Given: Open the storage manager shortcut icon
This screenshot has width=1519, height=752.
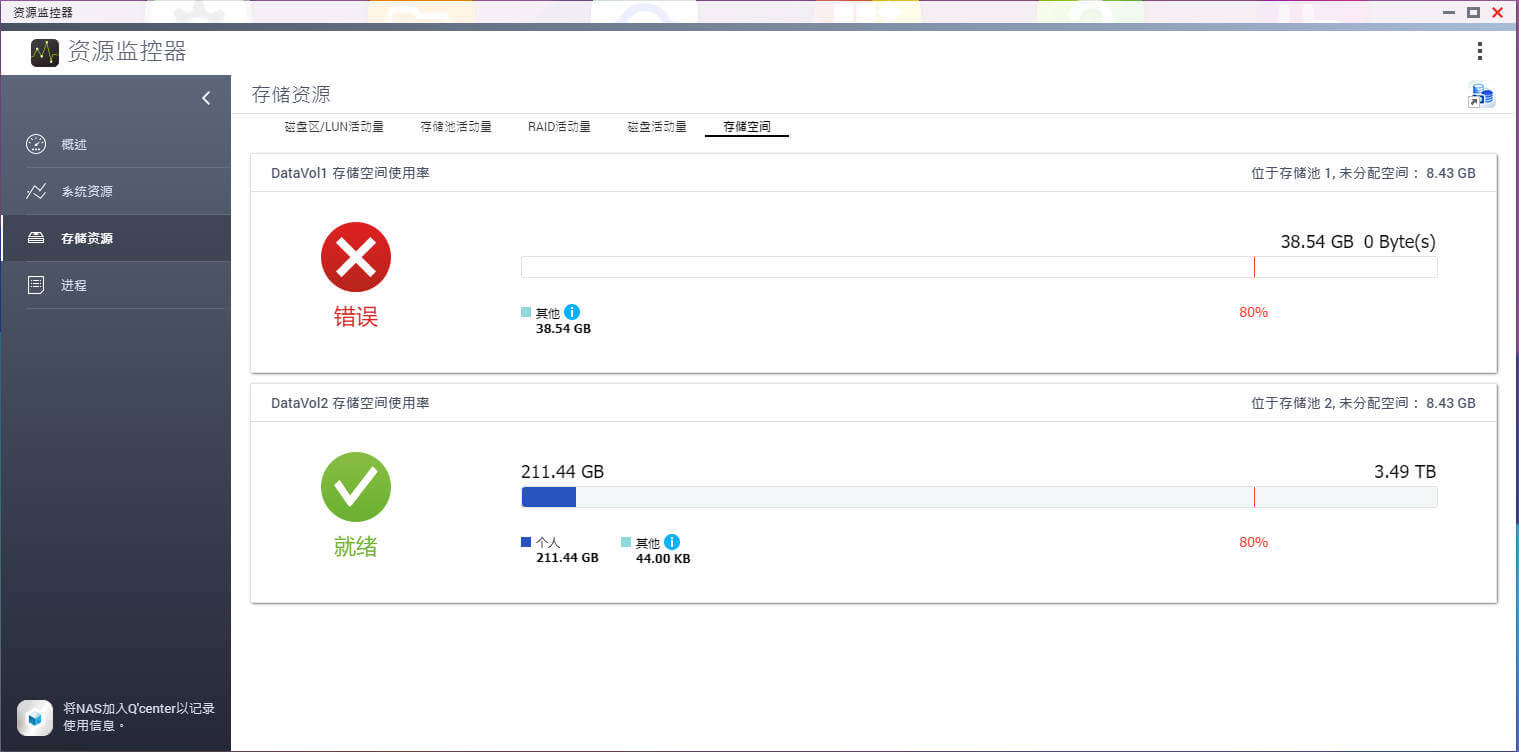Looking at the screenshot, I should click(x=1481, y=95).
